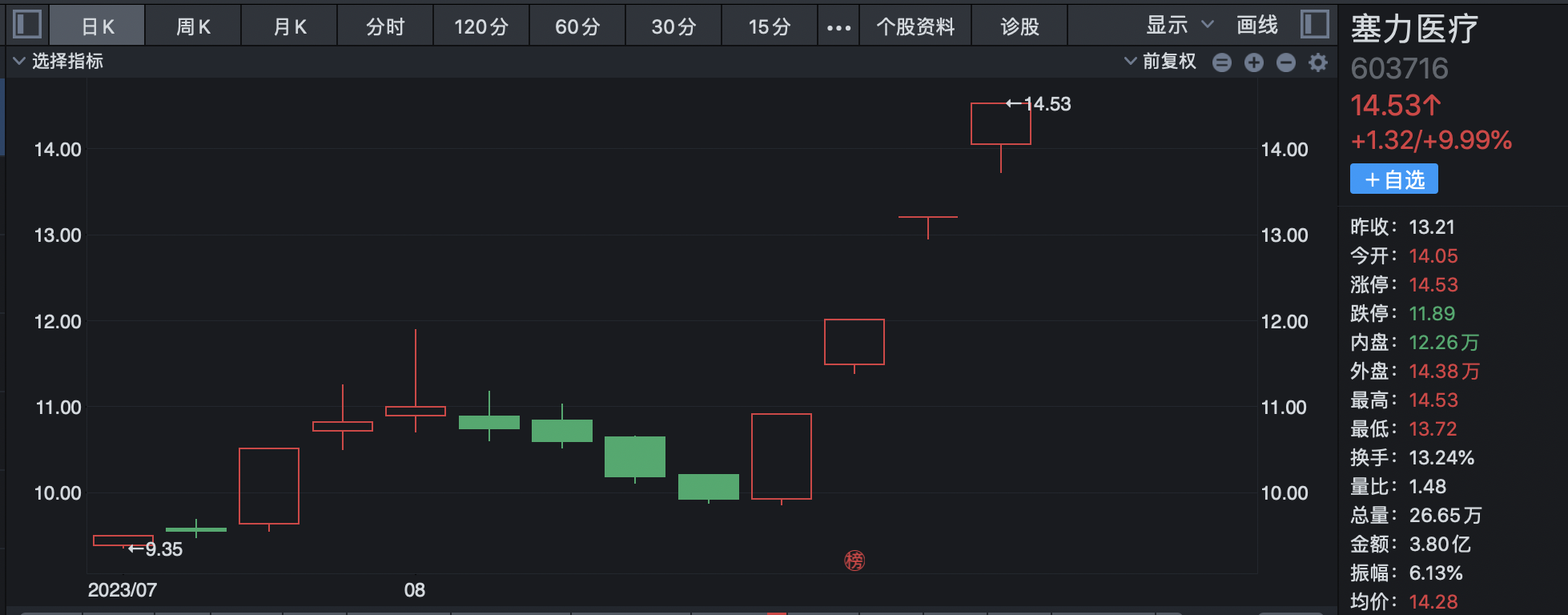The width and height of the screenshot is (1568, 615).
Task: Open the more timeframes ellipsis
Action: 838,27
